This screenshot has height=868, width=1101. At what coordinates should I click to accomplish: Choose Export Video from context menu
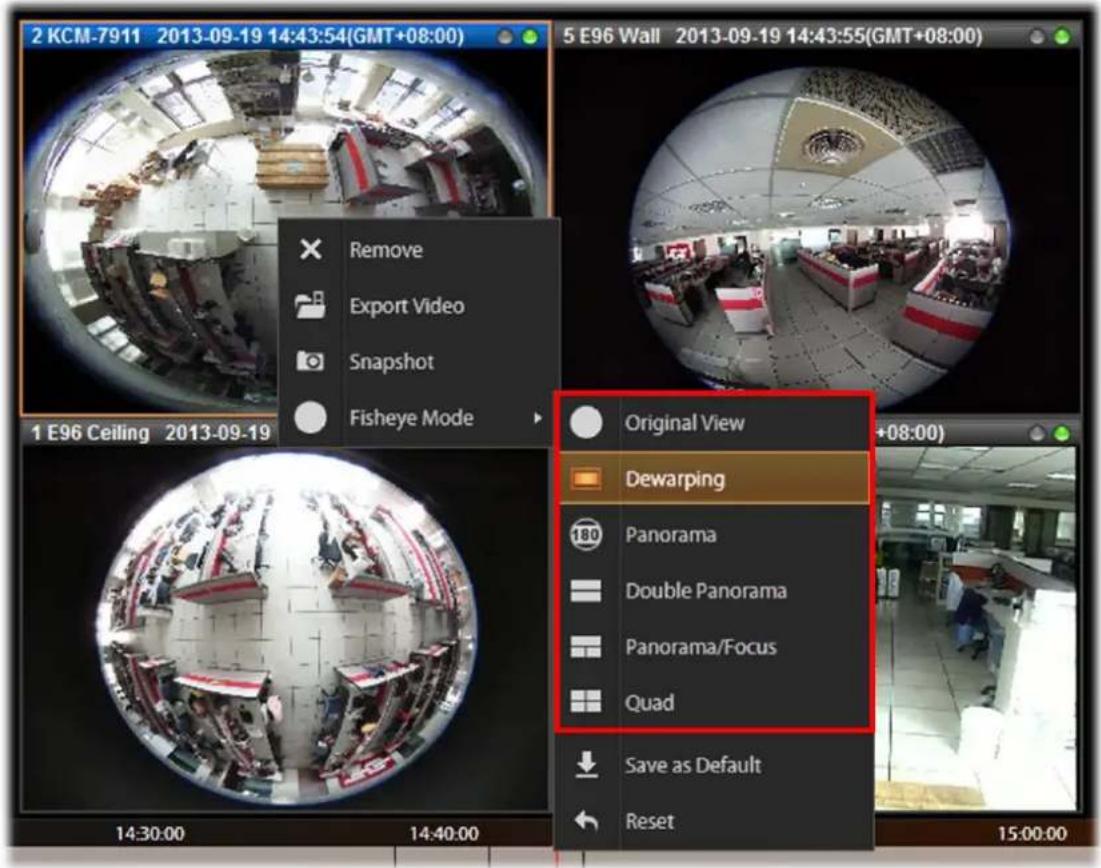[419, 305]
